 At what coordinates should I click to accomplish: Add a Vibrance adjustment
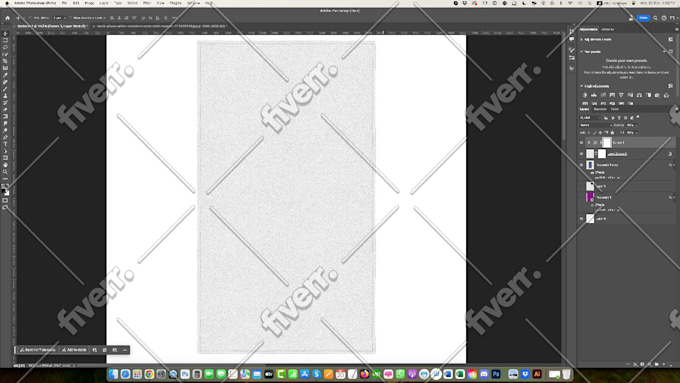[x=621, y=95]
